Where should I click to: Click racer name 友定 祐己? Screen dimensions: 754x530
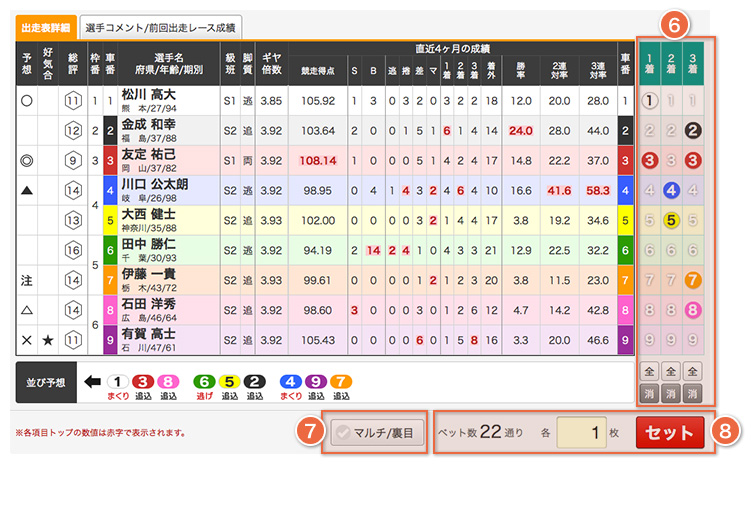tap(149, 154)
